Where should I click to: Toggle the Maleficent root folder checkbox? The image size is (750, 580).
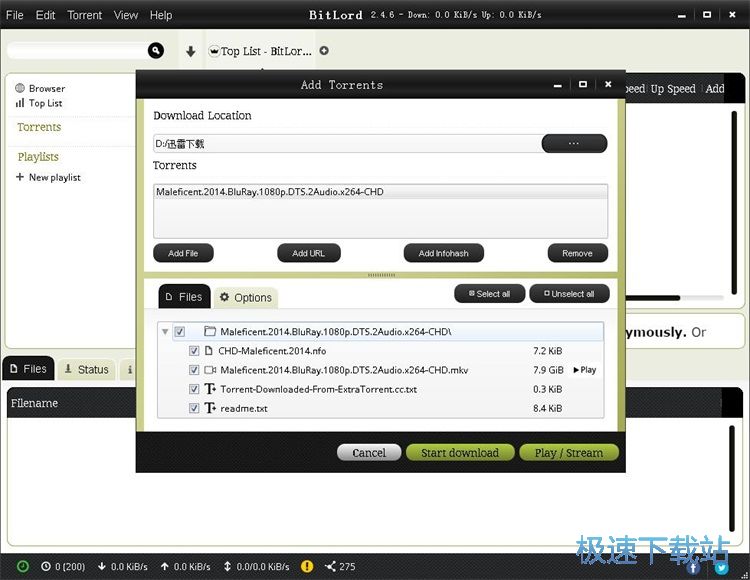click(179, 331)
